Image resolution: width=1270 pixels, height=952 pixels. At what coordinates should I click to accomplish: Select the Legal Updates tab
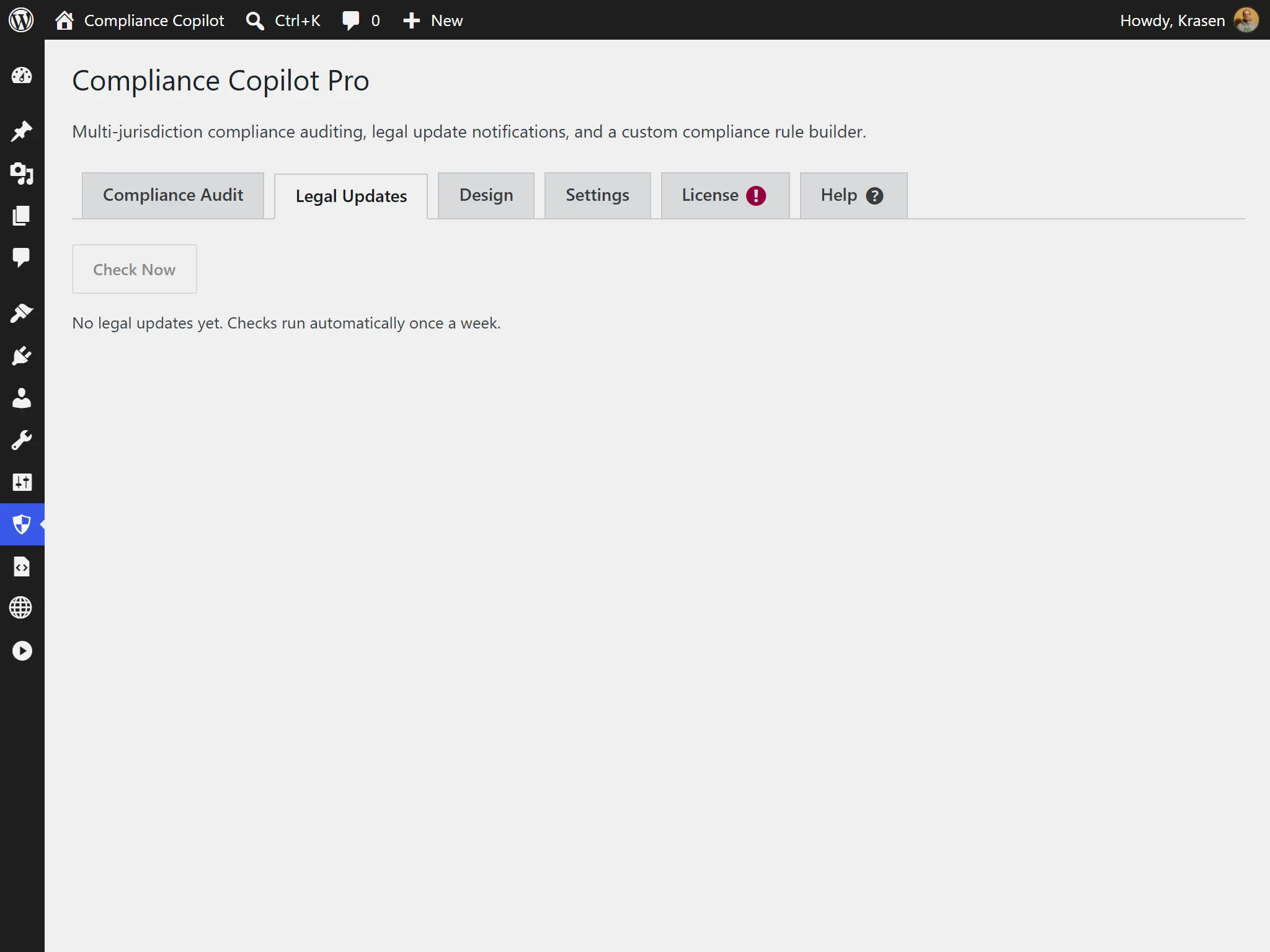[351, 196]
